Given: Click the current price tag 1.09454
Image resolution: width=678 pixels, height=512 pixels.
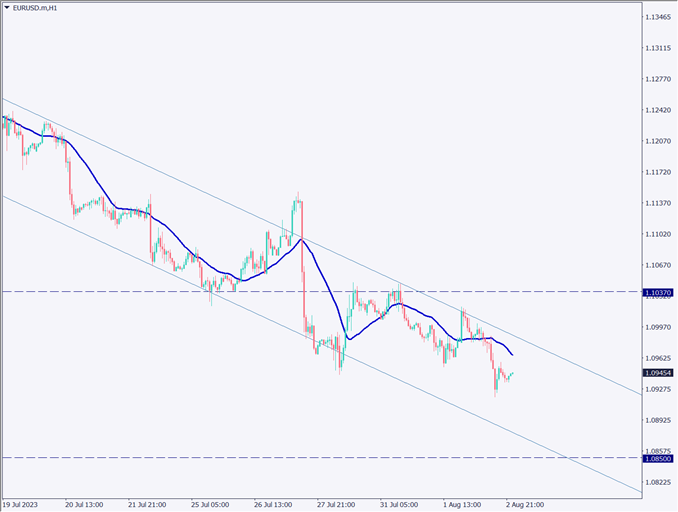Looking at the screenshot, I should (x=657, y=372).
